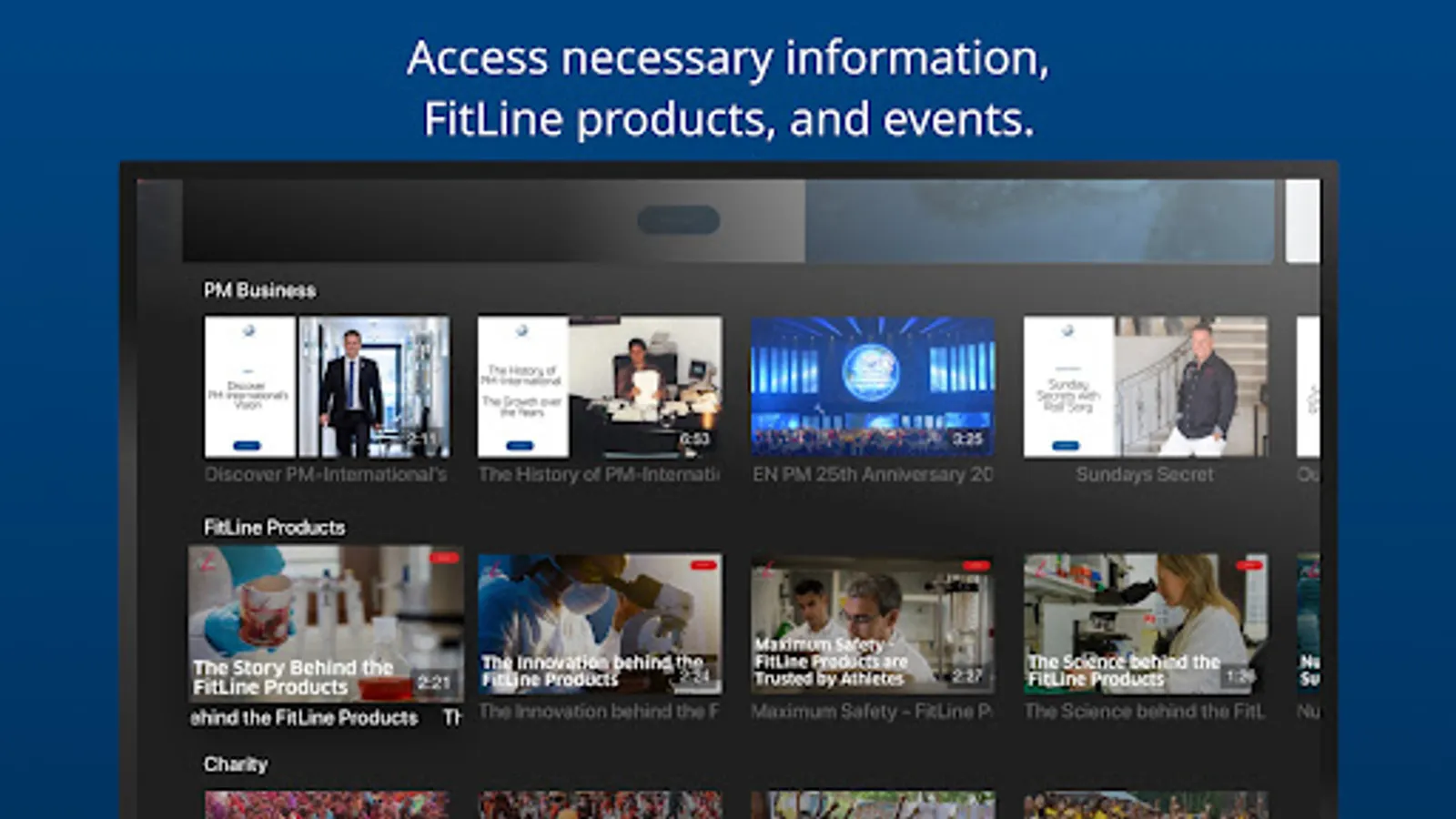Click the 2:24 duration on the Innovation video

point(694,676)
